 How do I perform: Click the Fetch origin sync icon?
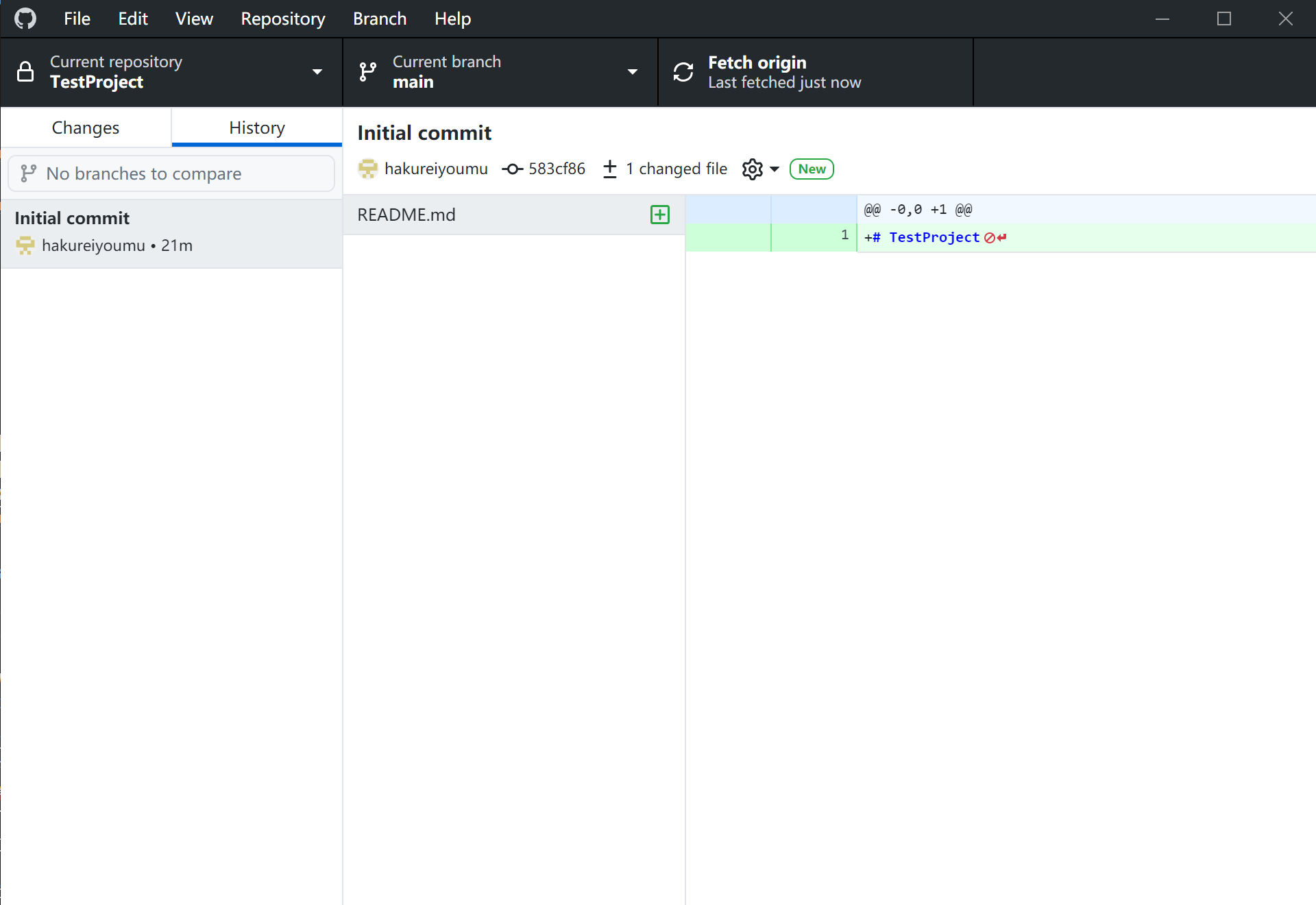683,72
